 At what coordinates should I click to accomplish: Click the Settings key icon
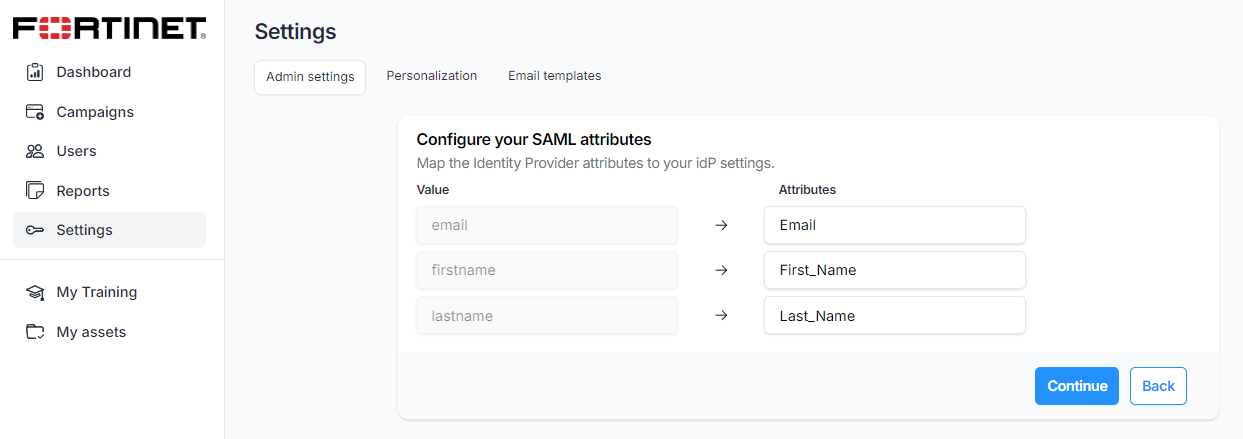tap(35, 230)
